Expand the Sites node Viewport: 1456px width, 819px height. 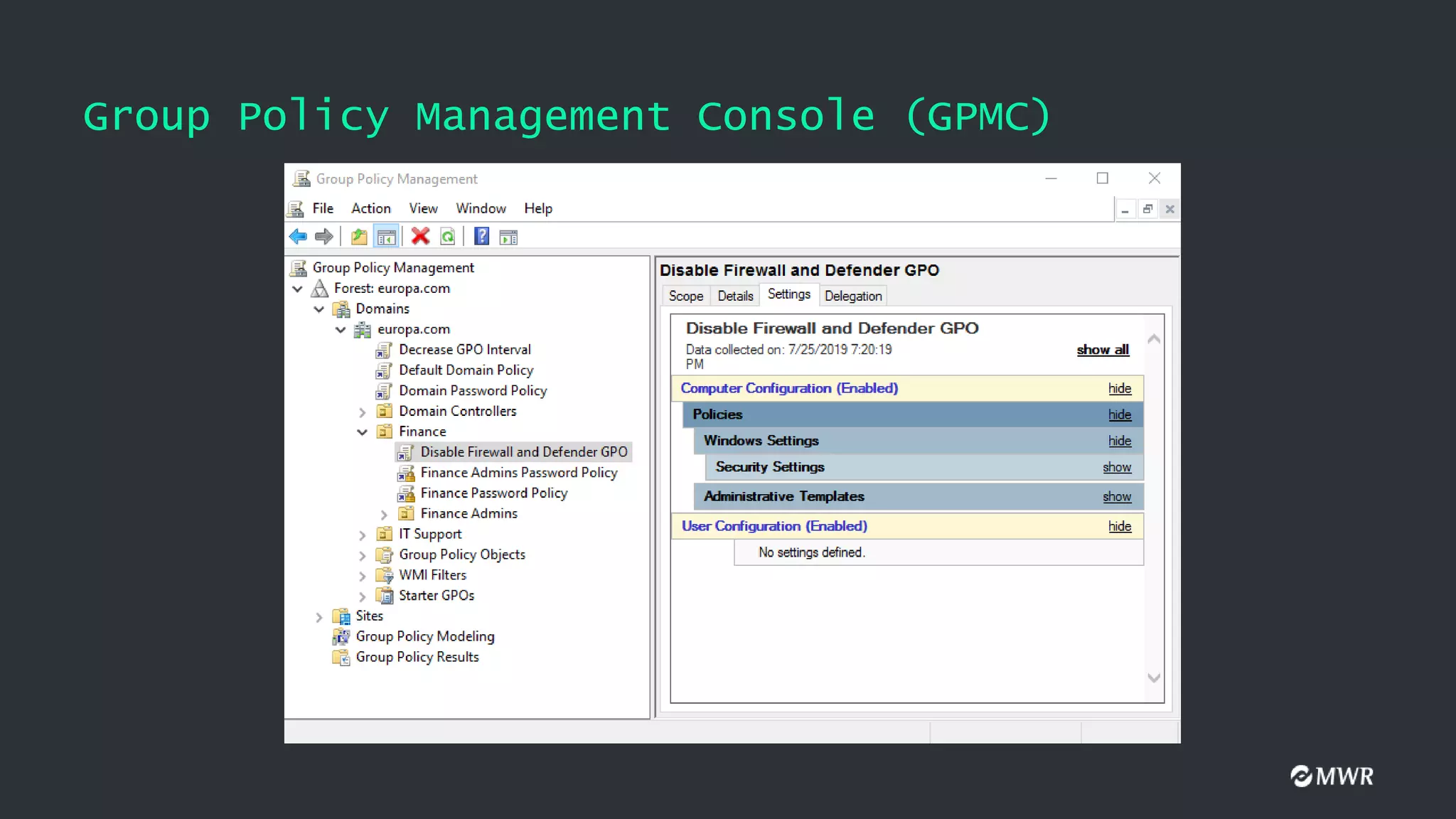319,617
